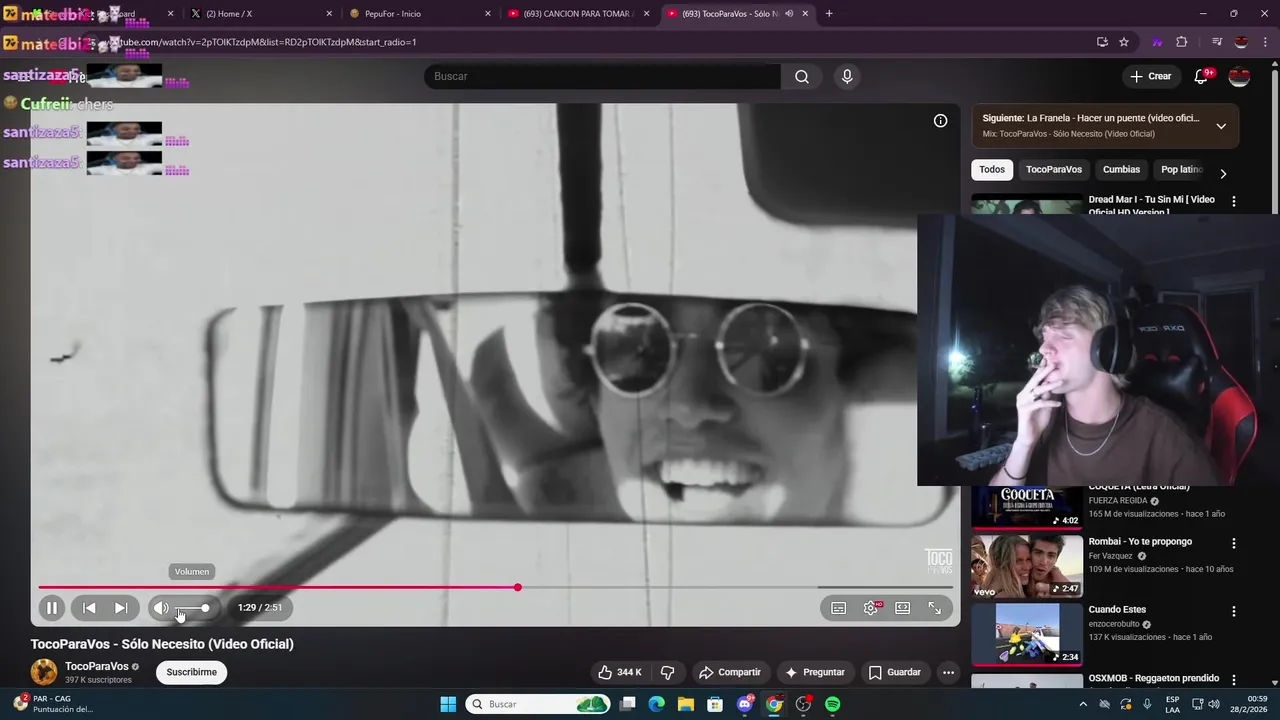Subscribe with the Suscribirme button
Viewport: 1280px width, 720px height.
pos(191,672)
